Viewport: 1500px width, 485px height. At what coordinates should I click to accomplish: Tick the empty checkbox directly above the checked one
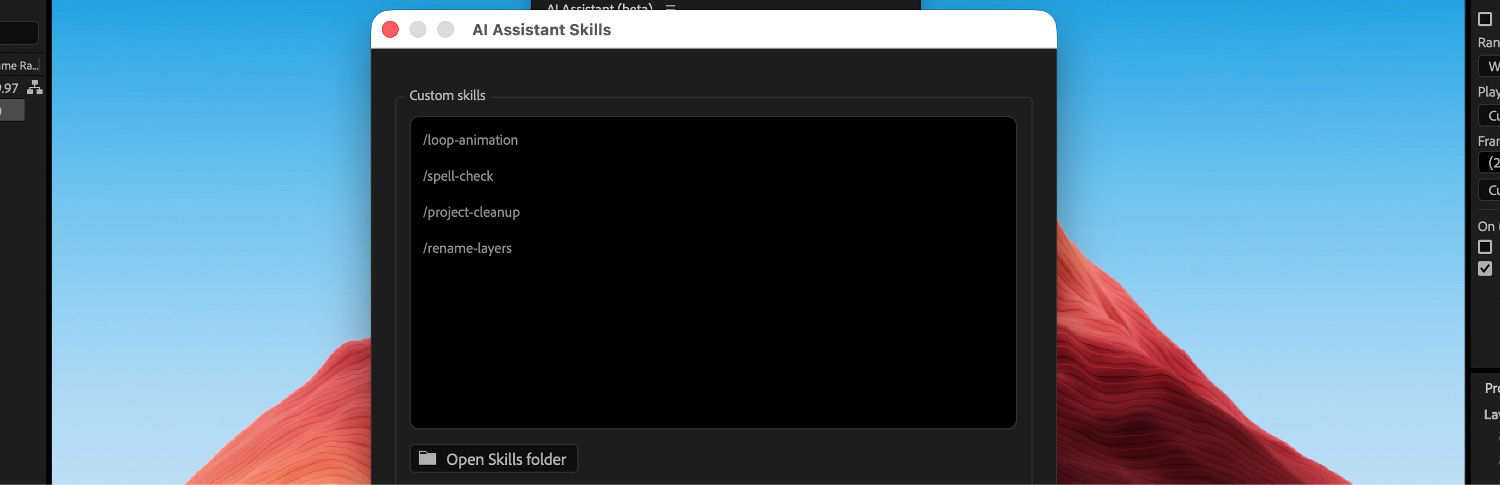coord(1485,246)
